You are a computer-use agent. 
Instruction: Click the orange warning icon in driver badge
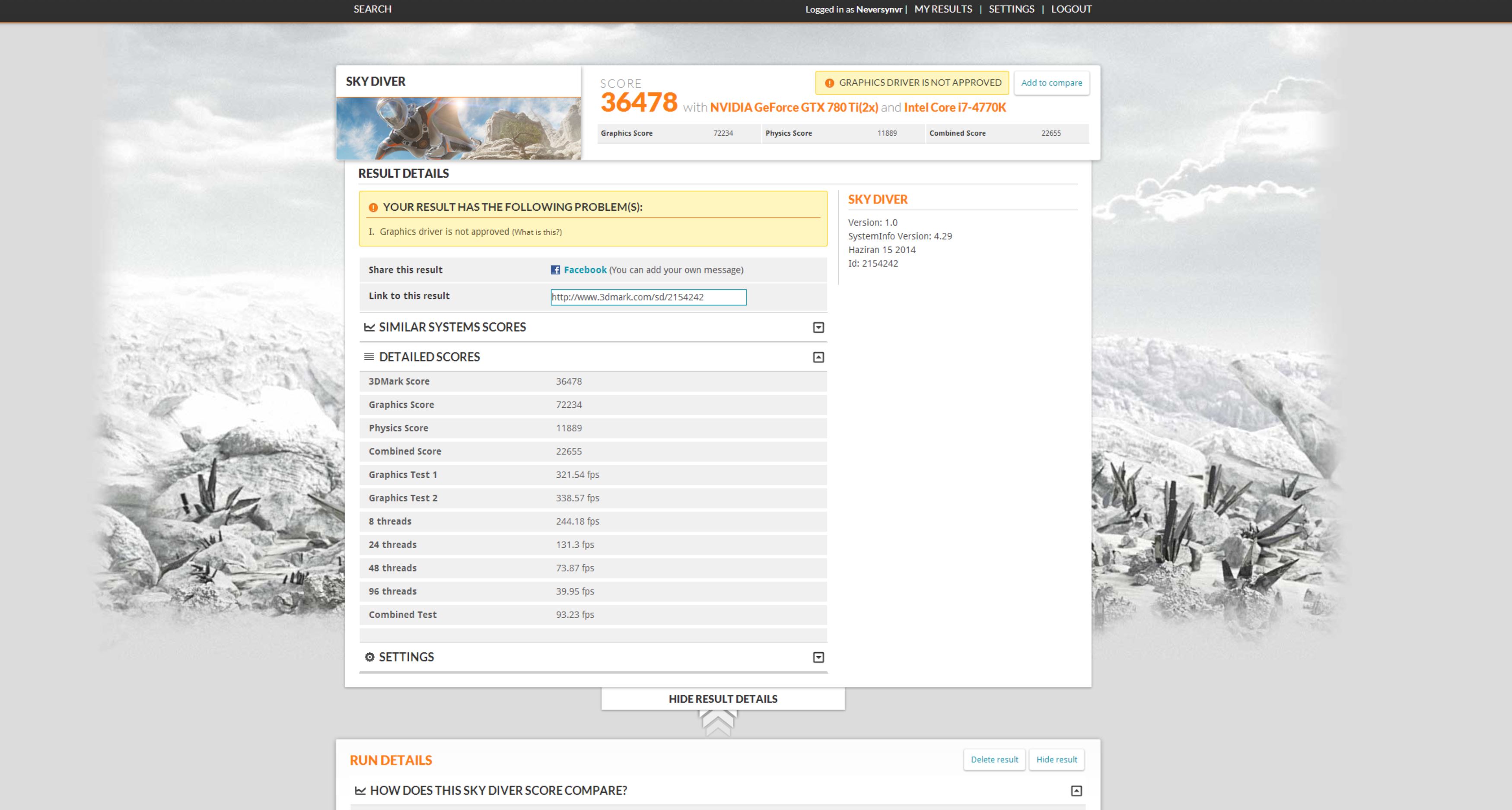point(829,83)
